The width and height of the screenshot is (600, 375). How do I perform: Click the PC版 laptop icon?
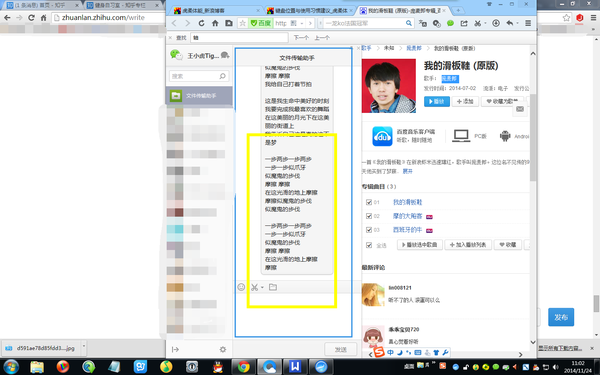pos(461,136)
